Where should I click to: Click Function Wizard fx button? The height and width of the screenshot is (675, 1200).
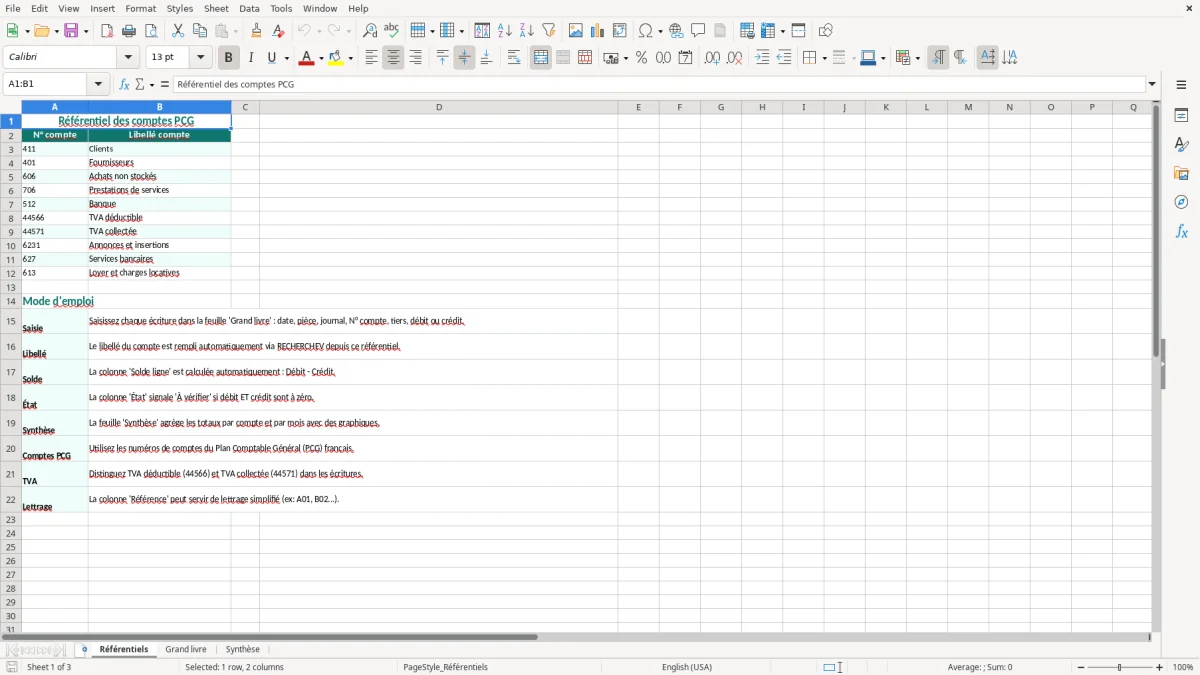click(x=124, y=84)
